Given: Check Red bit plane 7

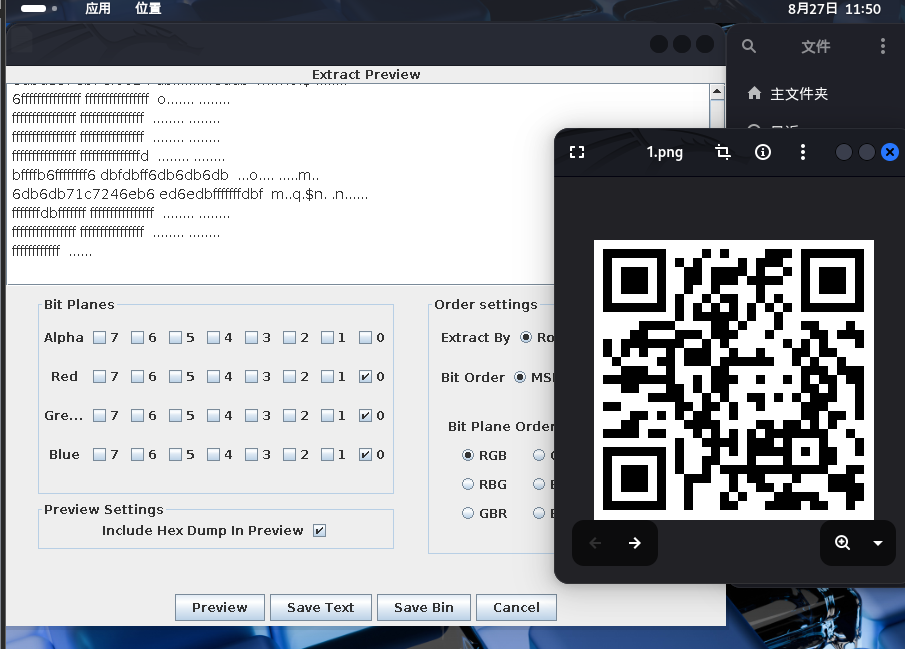Looking at the screenshot, I should [99, 376].
